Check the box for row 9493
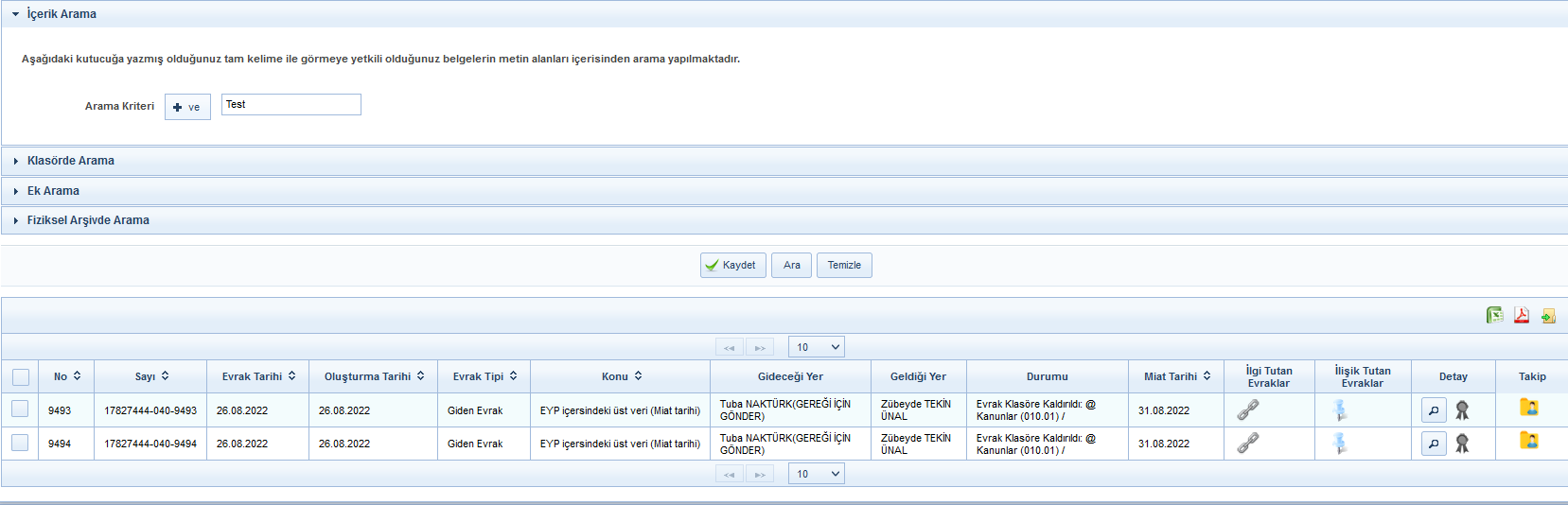 [20, 409]
